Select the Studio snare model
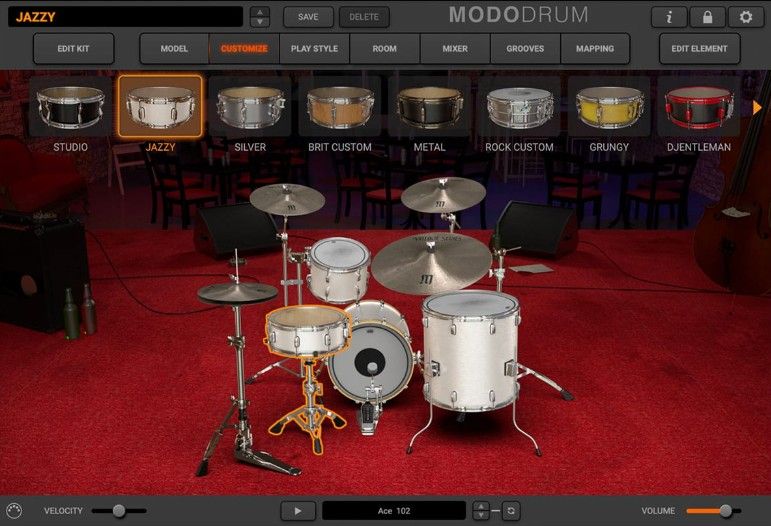 [70, 106]
